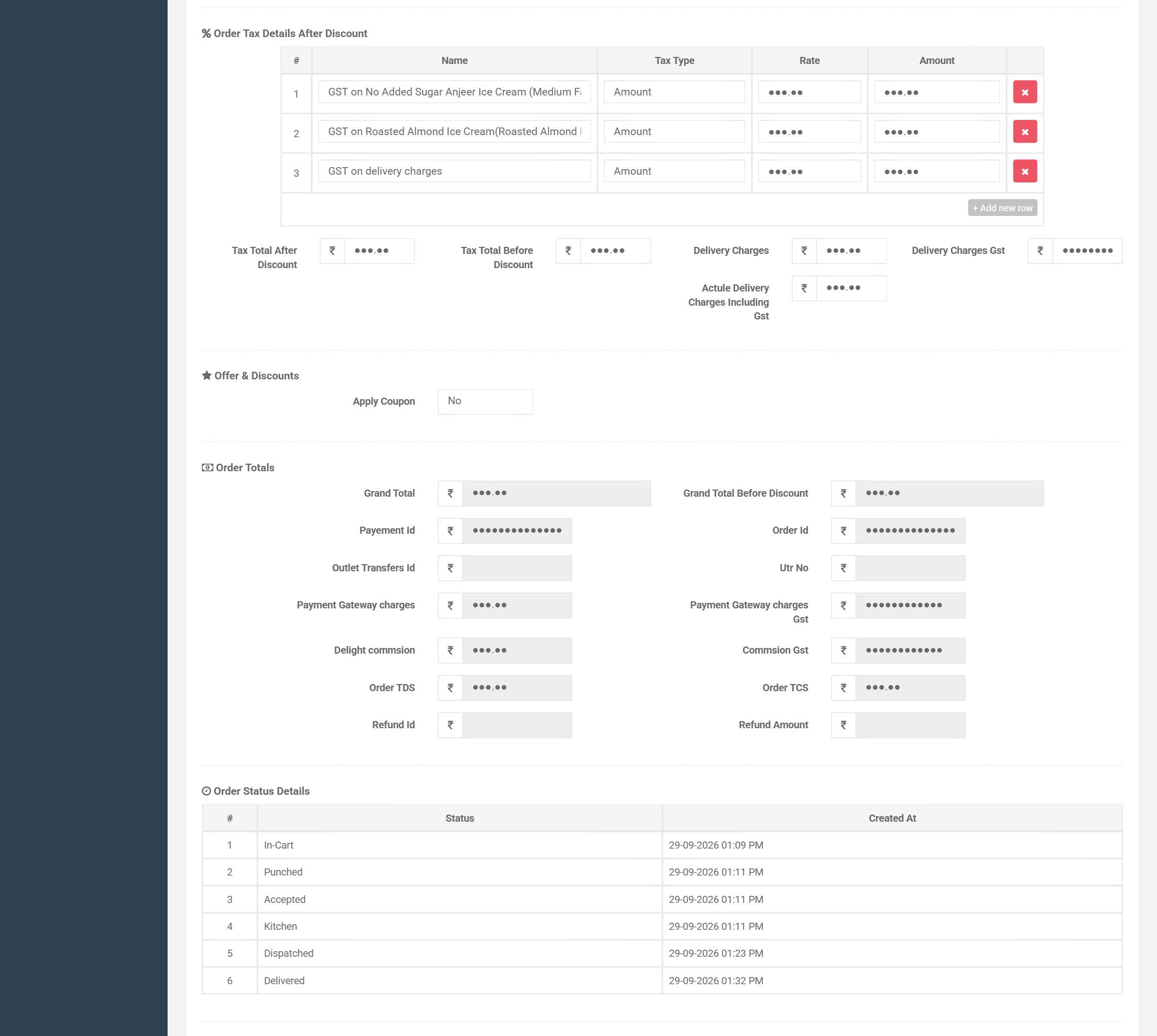This screenshot has height=1036, width=1157.
Task: Open Tax Type dropdown in row 2
Action: 674,132
